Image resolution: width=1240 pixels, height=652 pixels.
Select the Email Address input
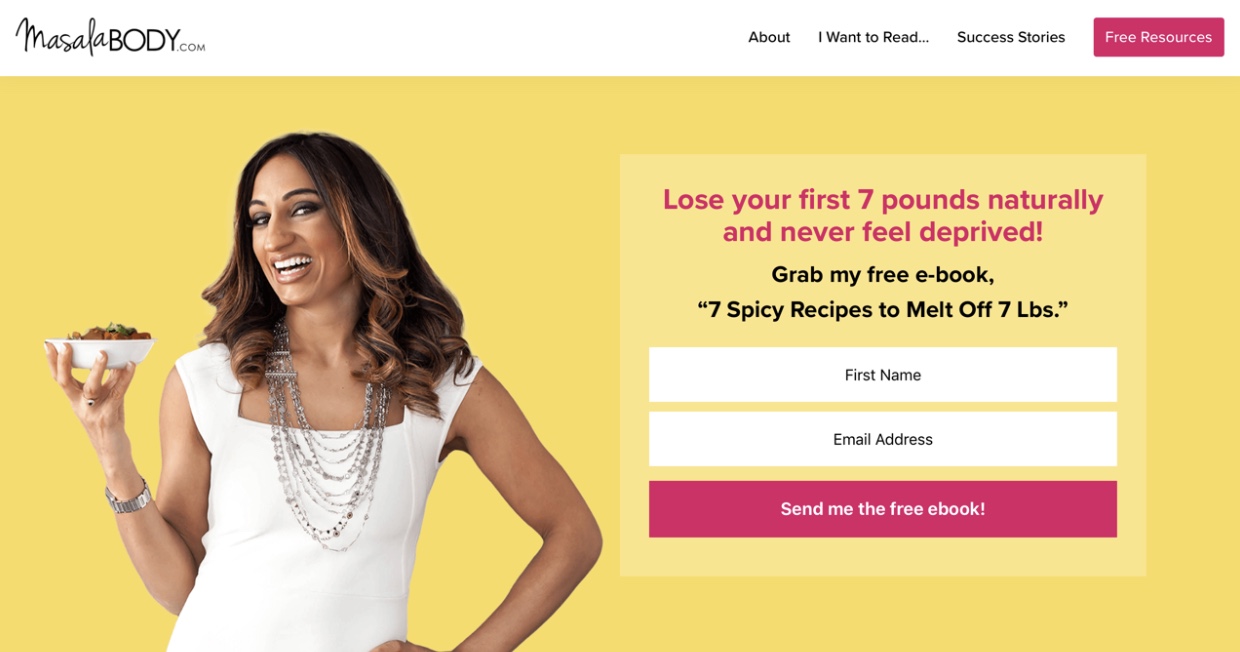click(x=883, y=439)
